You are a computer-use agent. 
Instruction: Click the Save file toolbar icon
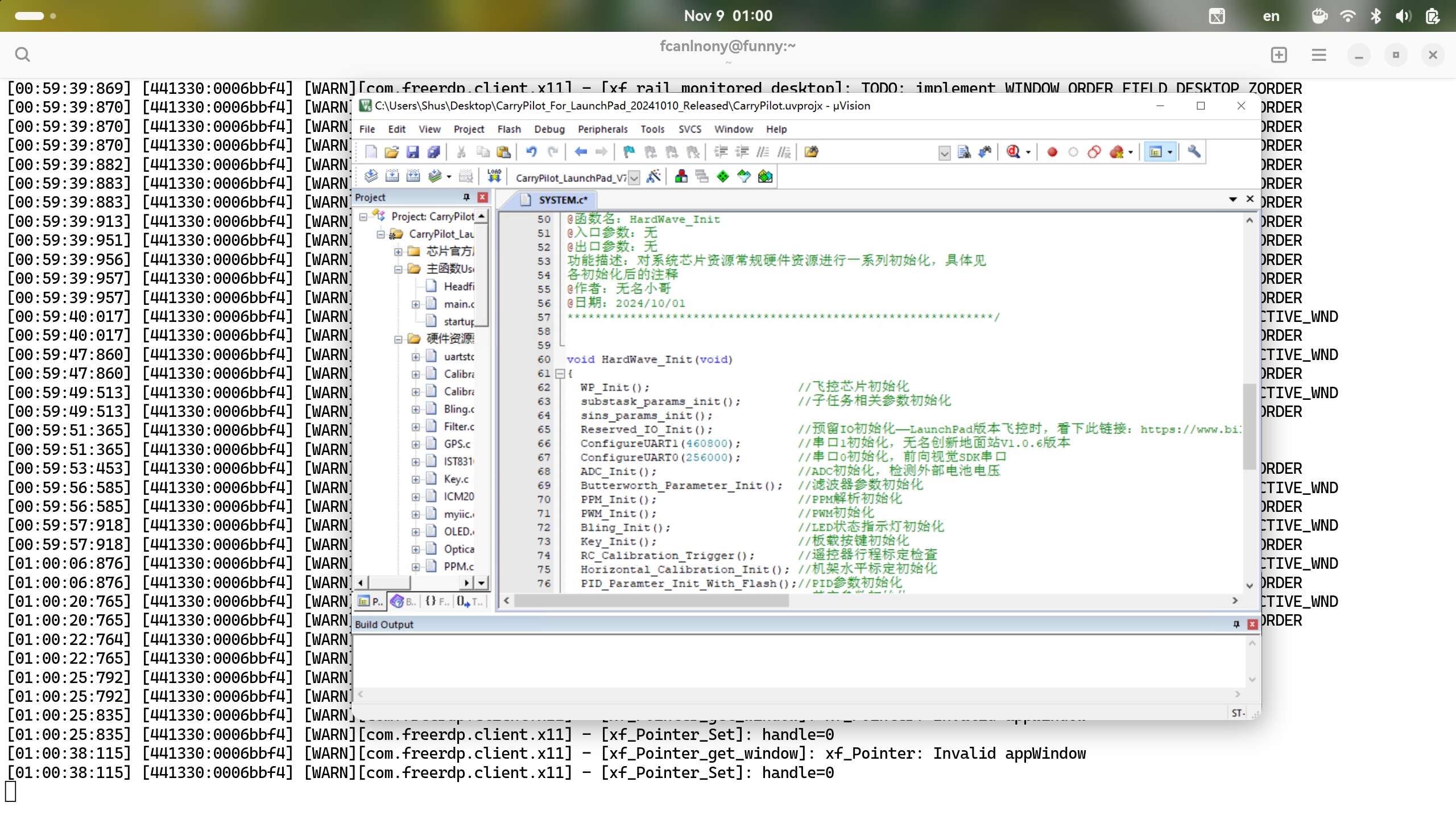click(413, 152)
